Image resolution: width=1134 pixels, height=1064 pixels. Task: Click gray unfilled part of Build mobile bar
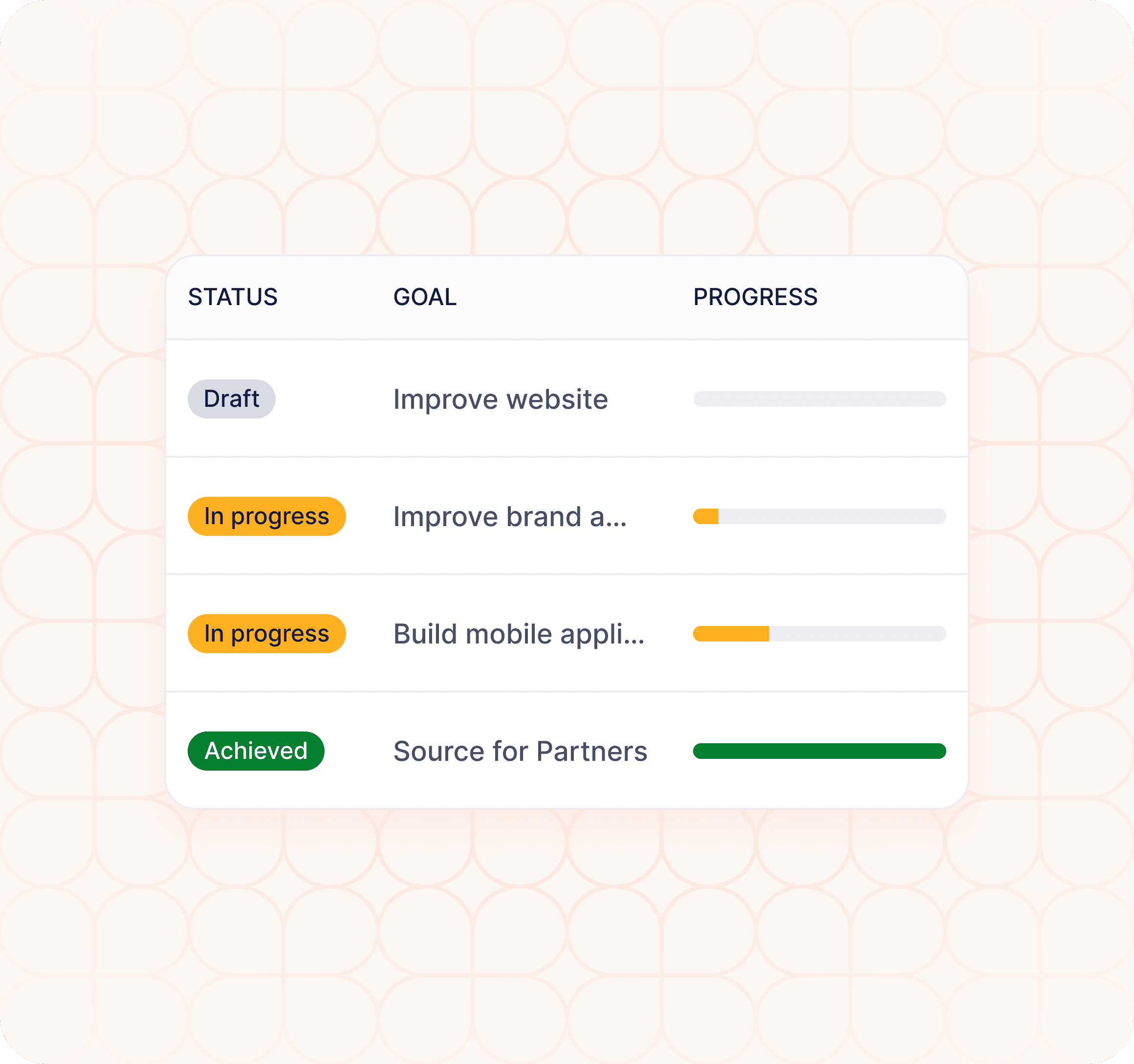coord(857,634)
